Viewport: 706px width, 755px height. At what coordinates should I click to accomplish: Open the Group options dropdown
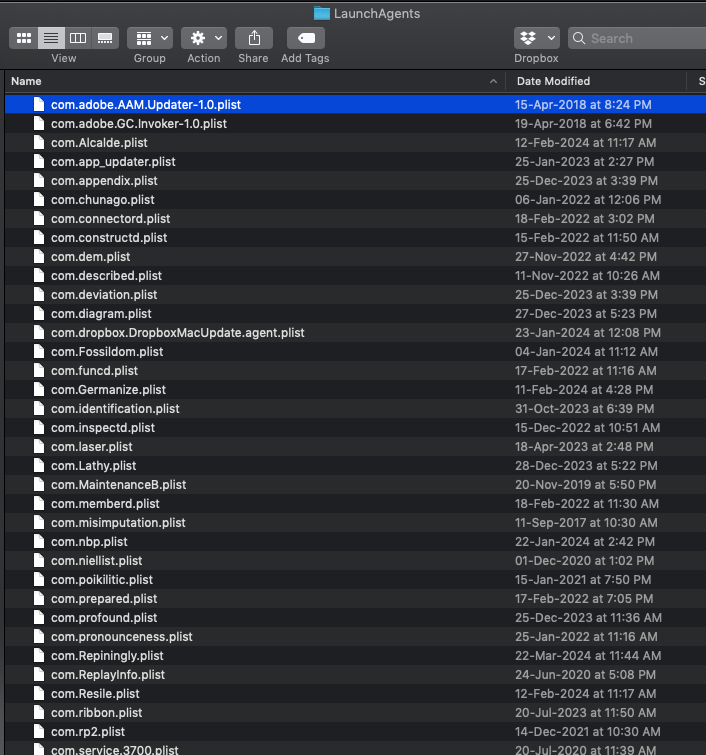150,38
